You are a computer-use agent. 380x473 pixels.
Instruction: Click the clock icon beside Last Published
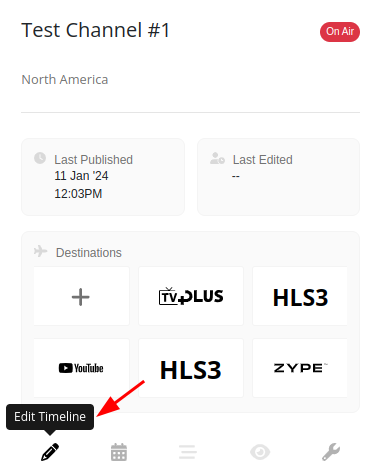40,158
